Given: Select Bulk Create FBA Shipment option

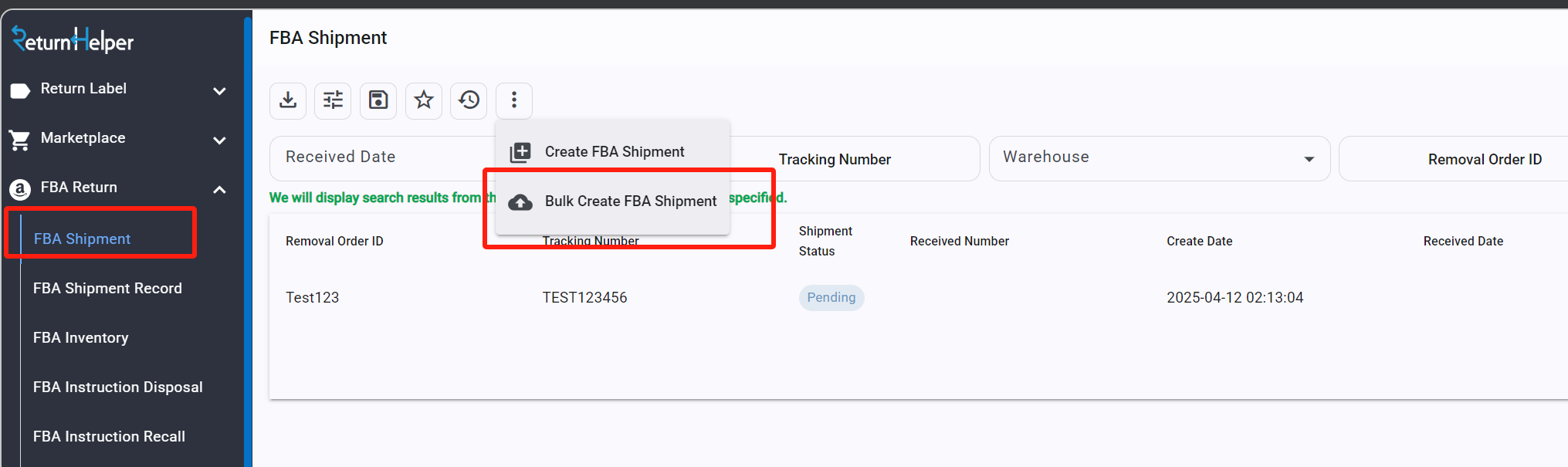Looking at the screenshot, I should (x=613, y=201).
